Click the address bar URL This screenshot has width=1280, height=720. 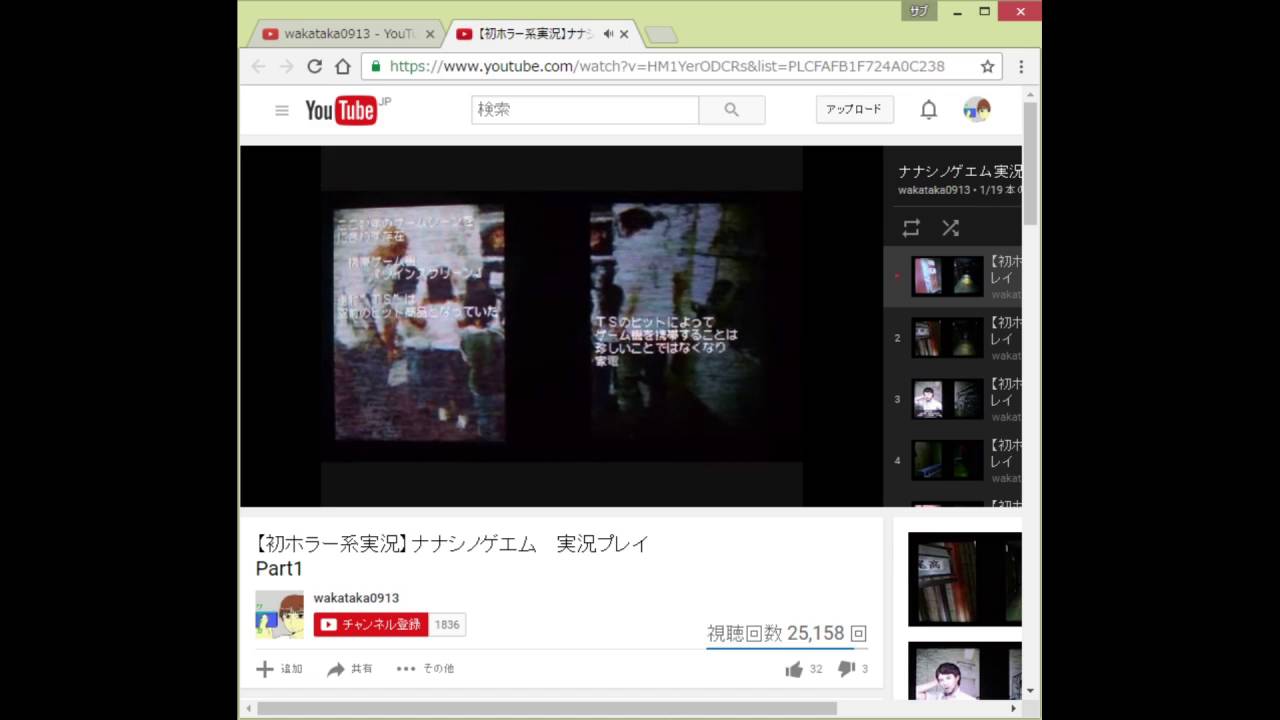click(667, 66)
